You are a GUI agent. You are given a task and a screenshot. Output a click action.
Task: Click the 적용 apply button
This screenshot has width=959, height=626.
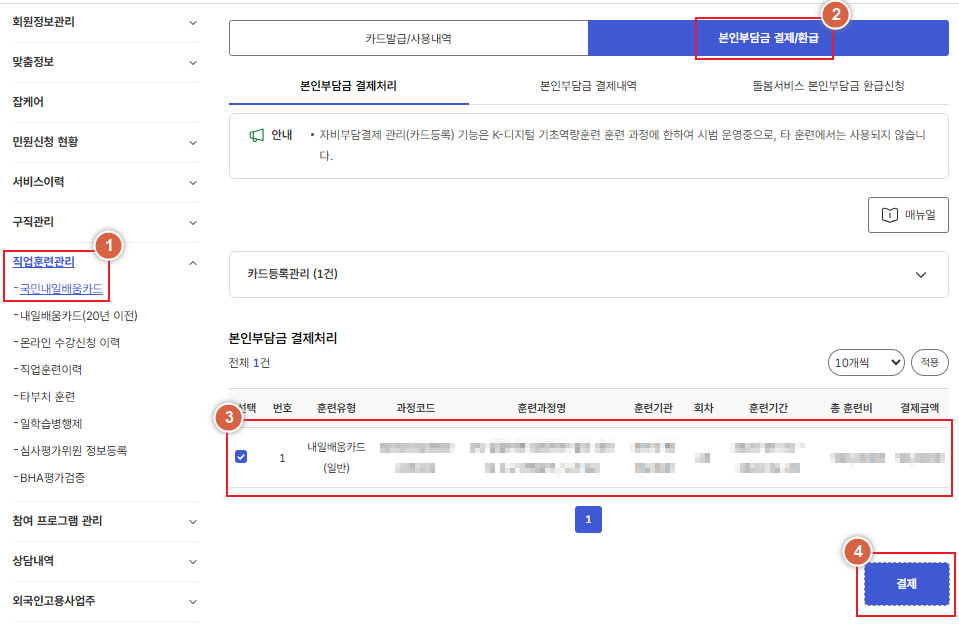pyautogui.click(x=929, y=362)
